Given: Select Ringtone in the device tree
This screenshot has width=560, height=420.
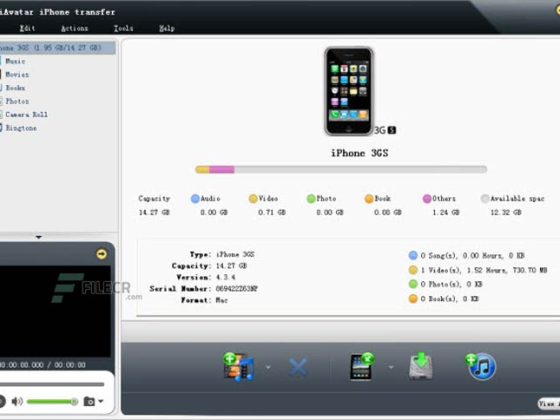Looking at the screenshot, I should click(x=21, y=128).
